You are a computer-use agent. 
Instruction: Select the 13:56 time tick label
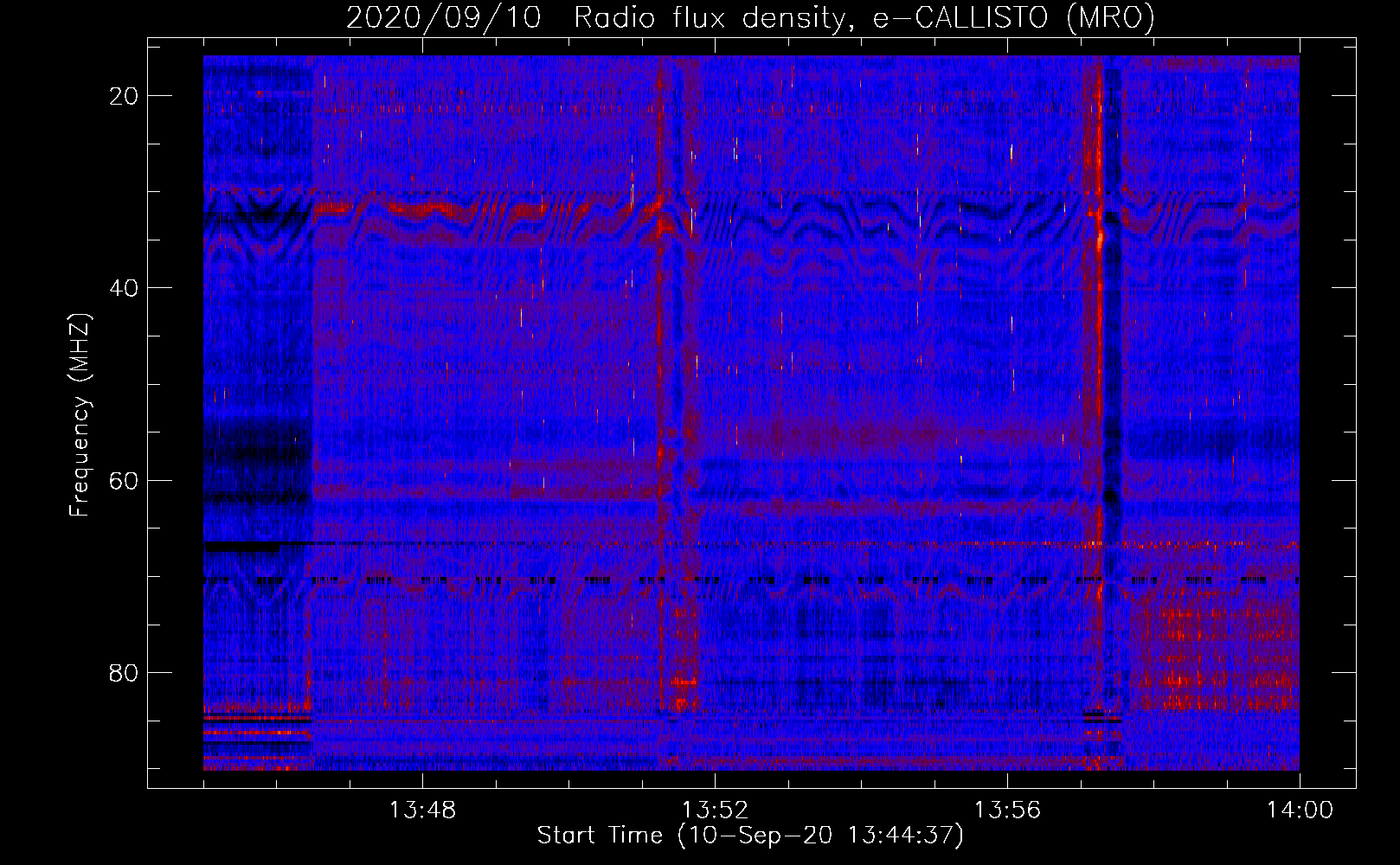1008,811
